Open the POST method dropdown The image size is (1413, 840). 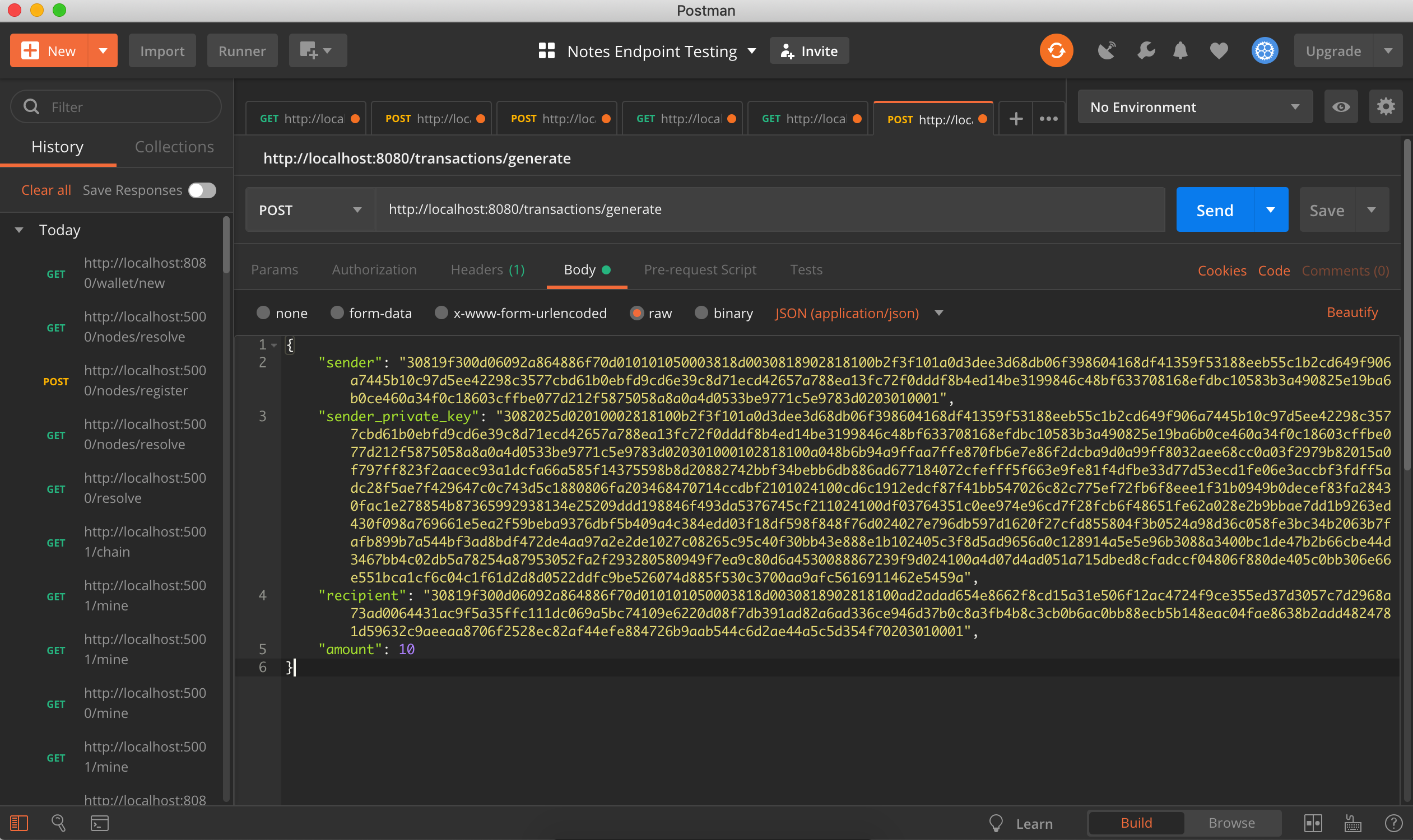tap(310, 209)
